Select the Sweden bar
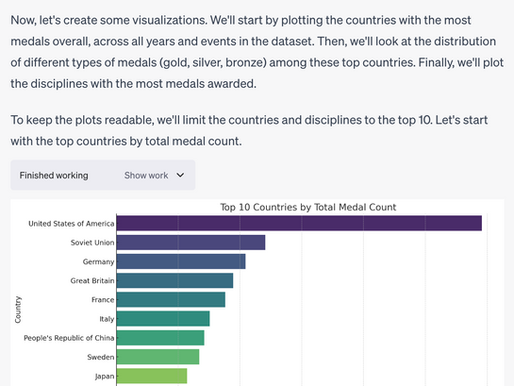Image resolution: width=514 pixels, height=386 pixels. (158, 357)
